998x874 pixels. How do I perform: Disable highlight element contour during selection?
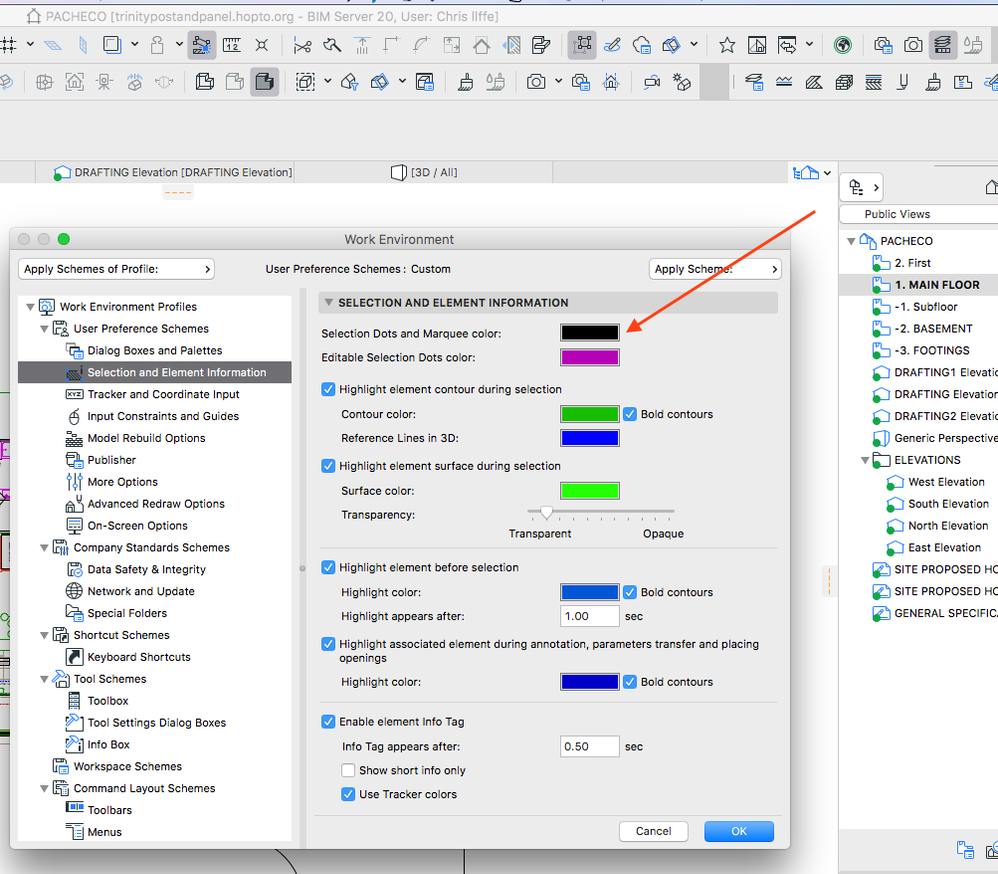329,389
